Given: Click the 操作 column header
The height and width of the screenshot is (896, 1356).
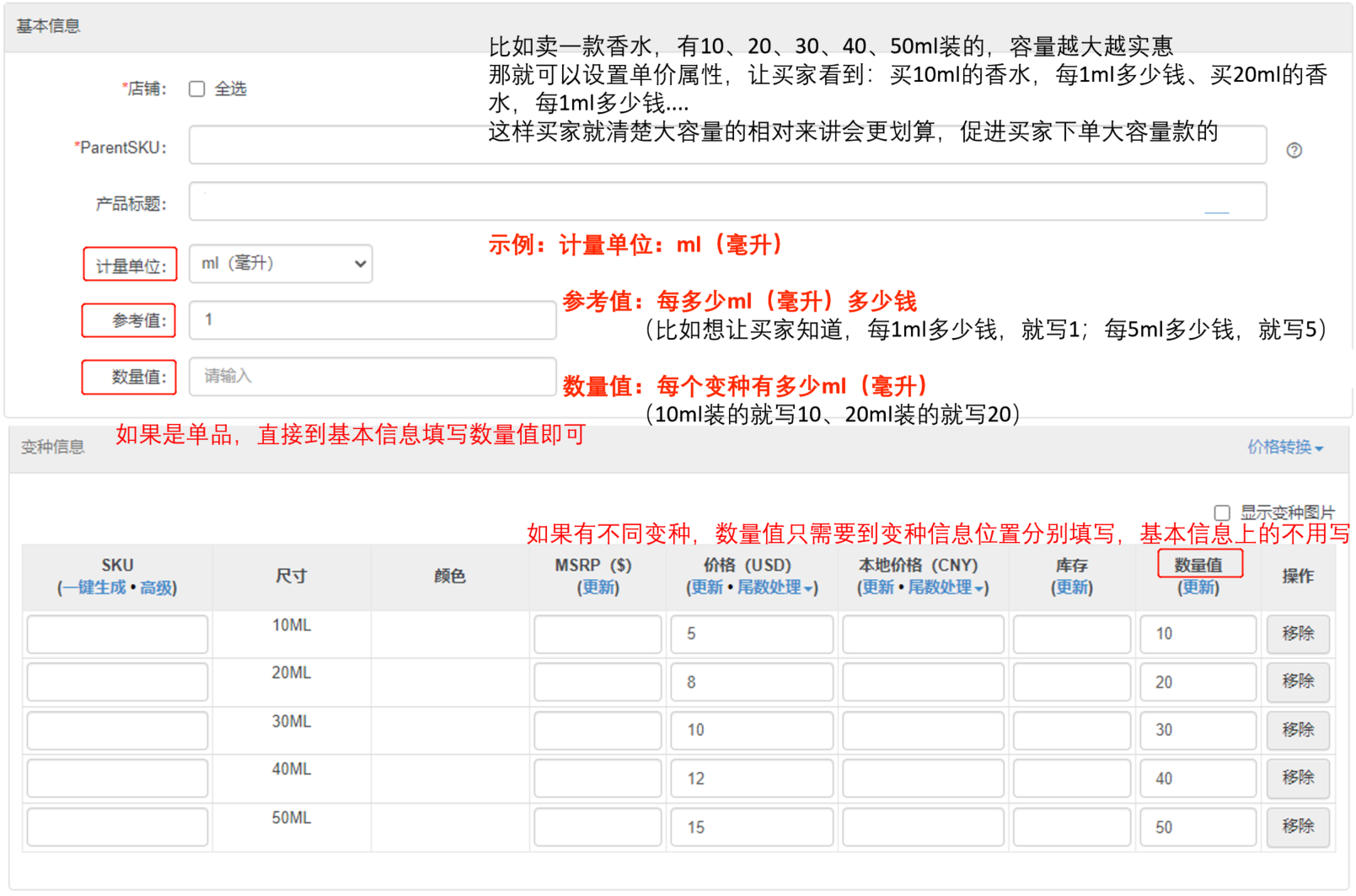Looking at the screenshot, I should pyautogui.click(x=1298, y=577).
